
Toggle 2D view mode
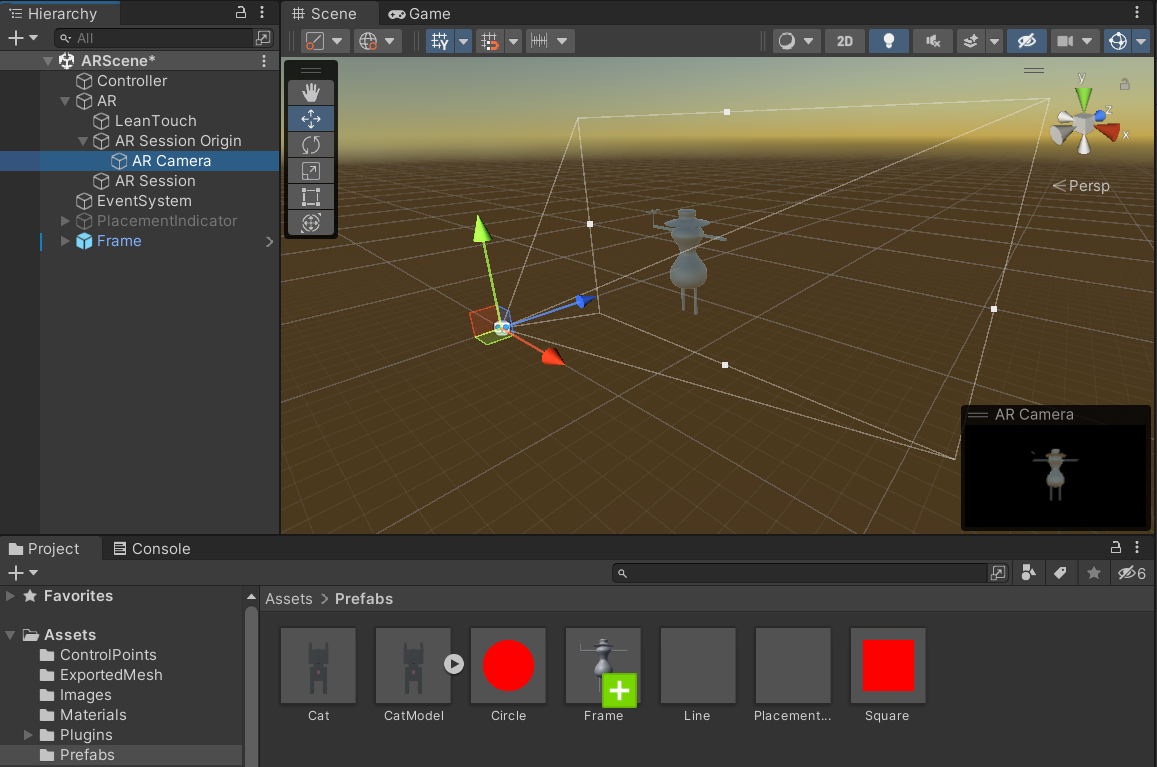tap(845, 41)
